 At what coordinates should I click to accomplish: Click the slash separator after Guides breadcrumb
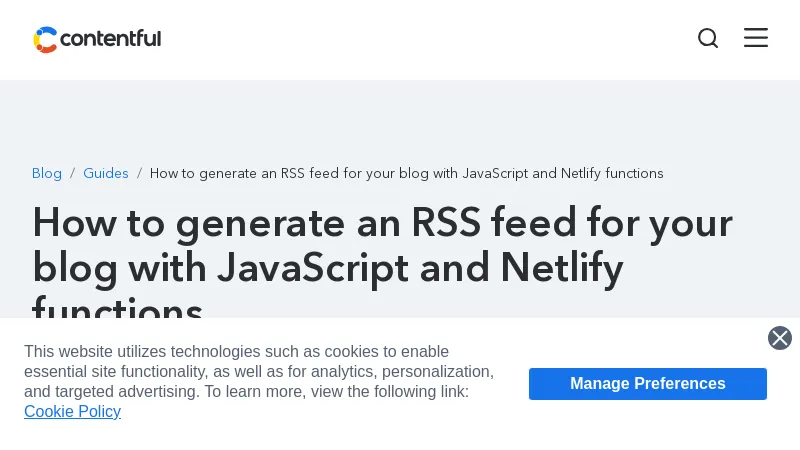[139, 173]
